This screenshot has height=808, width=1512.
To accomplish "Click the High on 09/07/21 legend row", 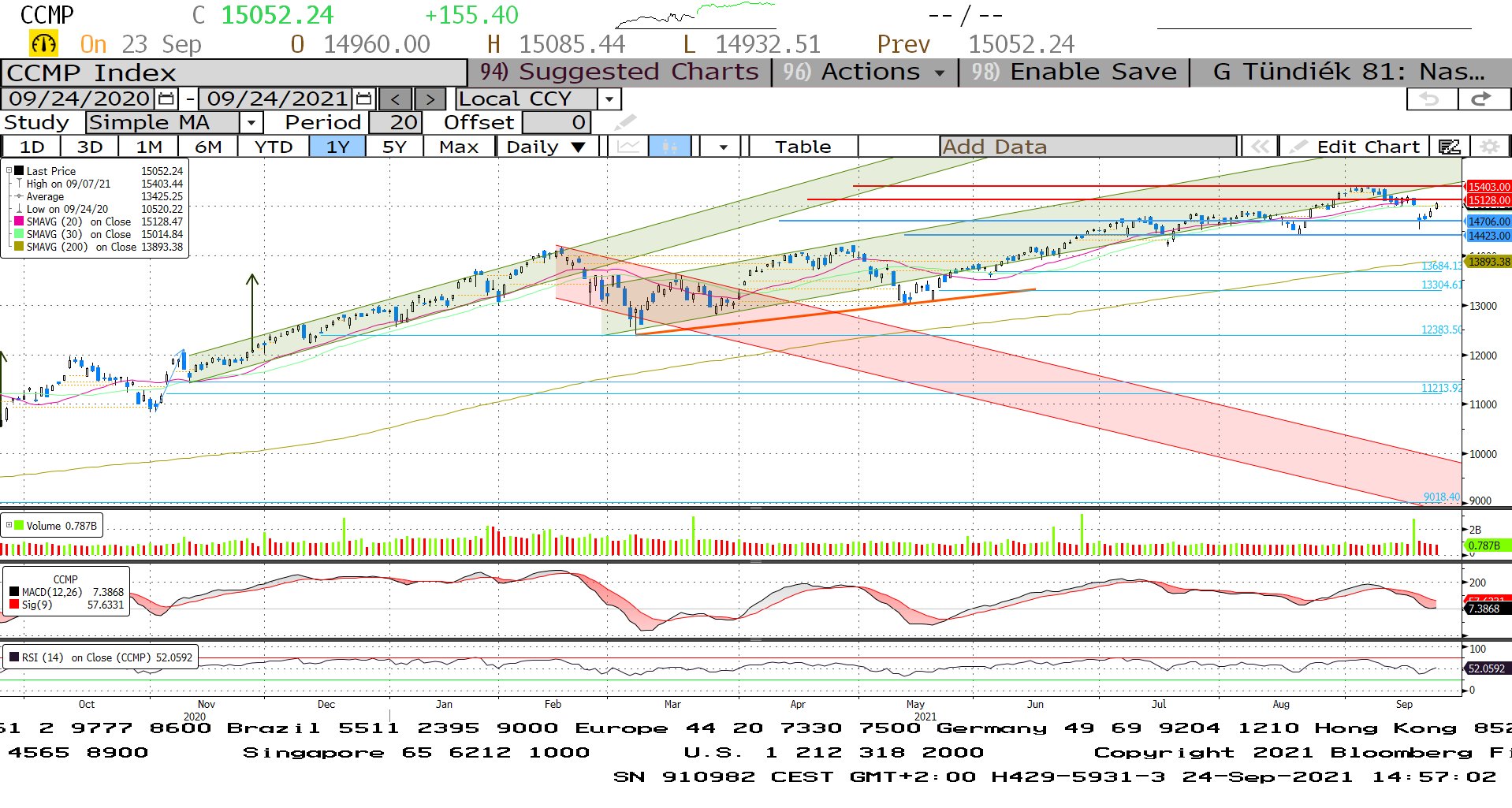I will [x=104, y=184].
